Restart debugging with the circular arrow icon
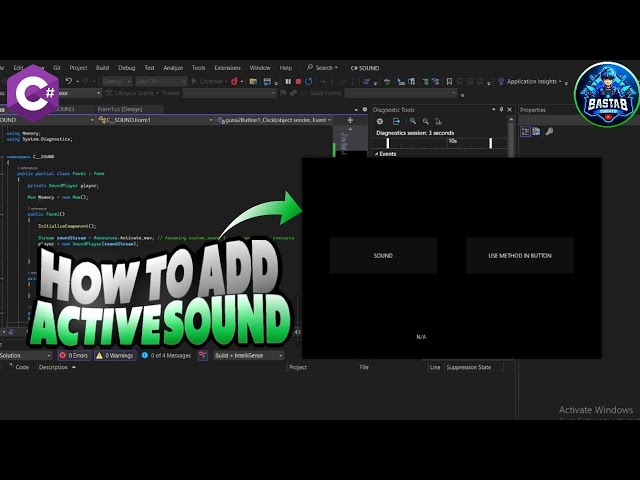640x480 pixels. [x=309, y=82]
